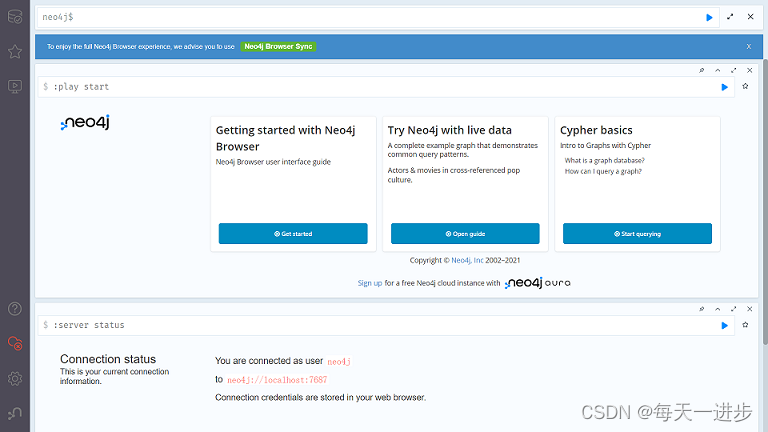The height and width of the screenshot is (432, 768).
Task: Open the Guides play sidebar icon
Action: tap(15, 87)
